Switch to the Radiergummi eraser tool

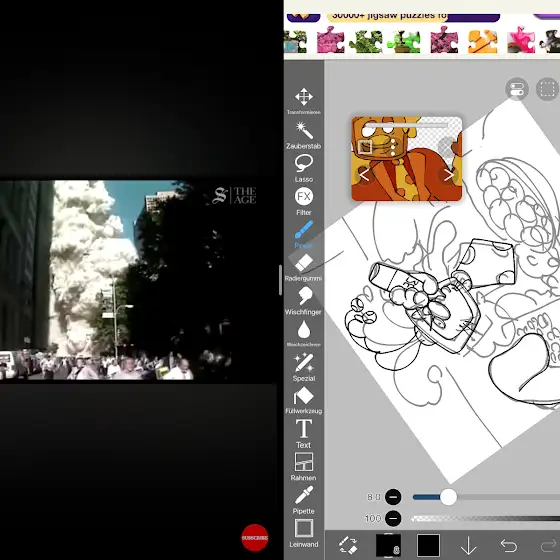[x=304, y=267]
